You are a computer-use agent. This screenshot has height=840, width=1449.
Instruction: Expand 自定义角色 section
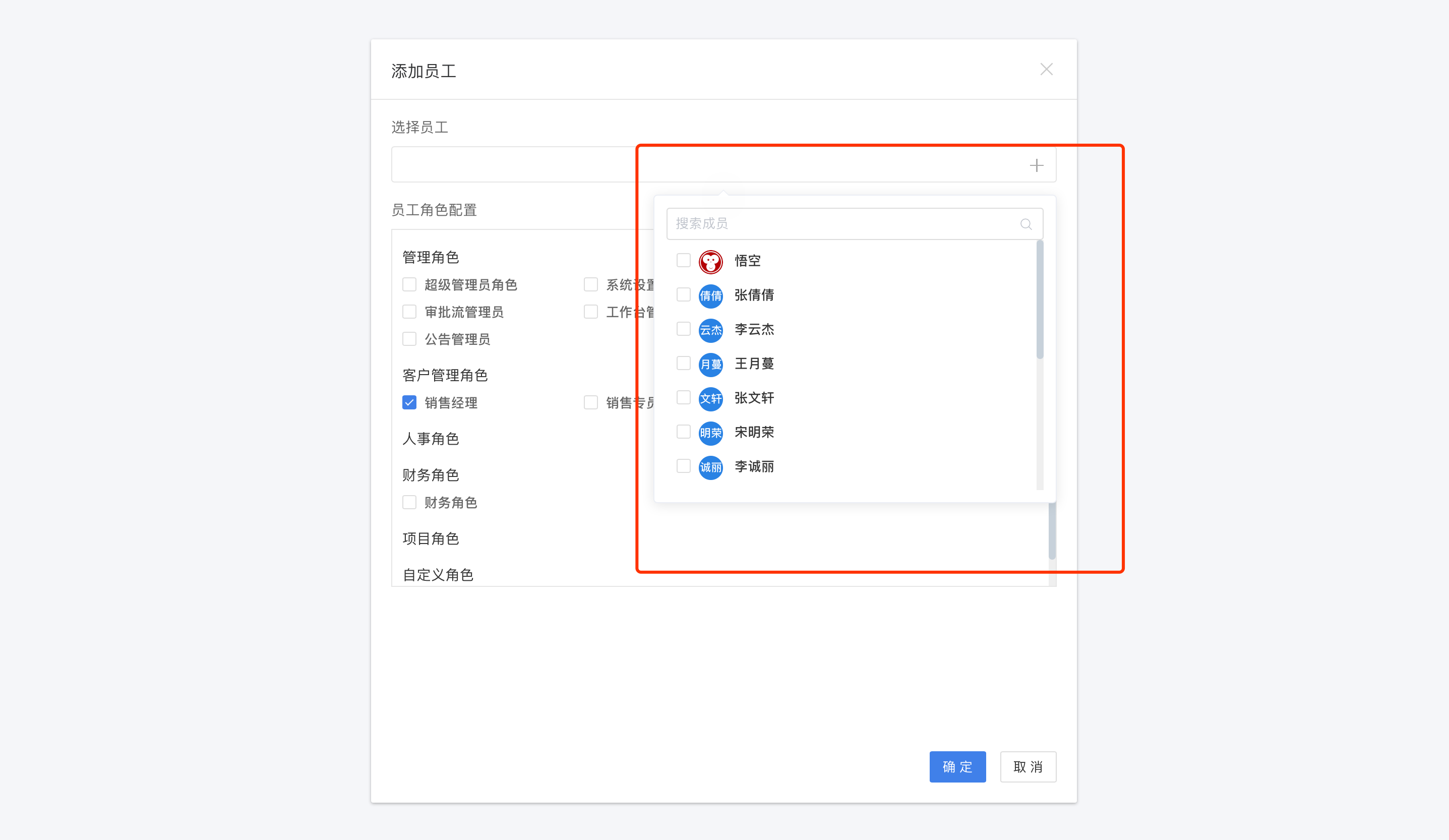[437, 575]
